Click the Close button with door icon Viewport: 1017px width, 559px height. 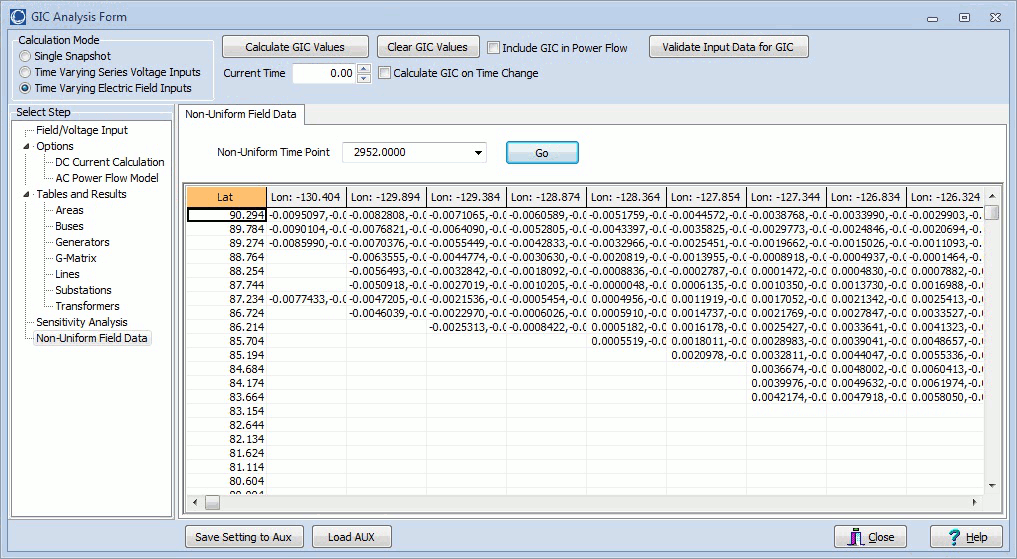[871, 537]
